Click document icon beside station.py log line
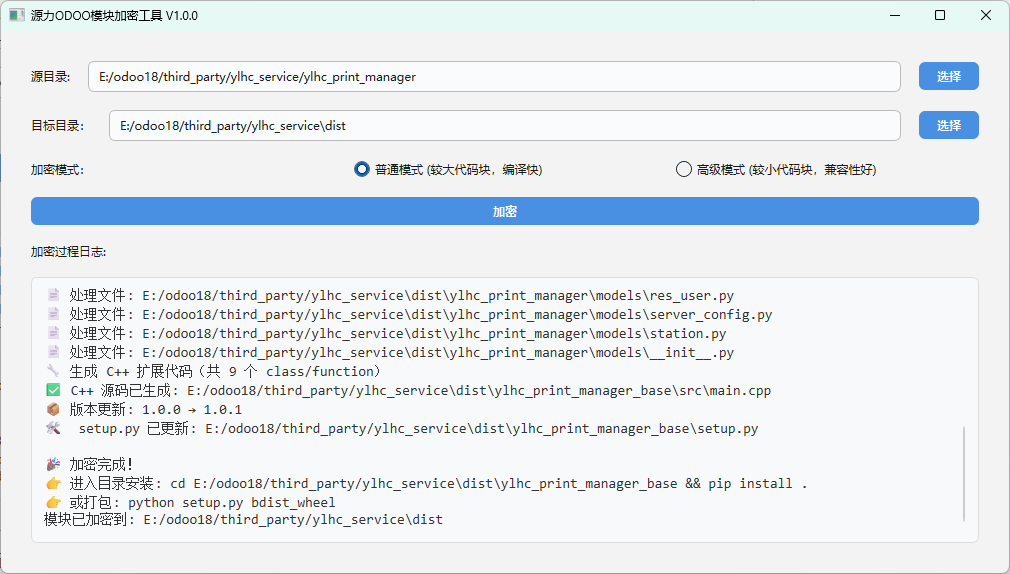 [53, 333]
